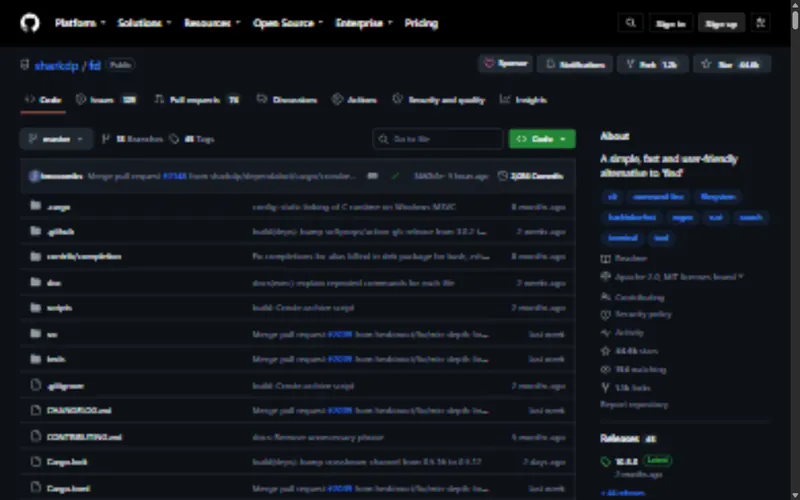The image size is (800, 500).
Task: Click the file icon of the .gitignore row
Action: click(x=35, y=385)
